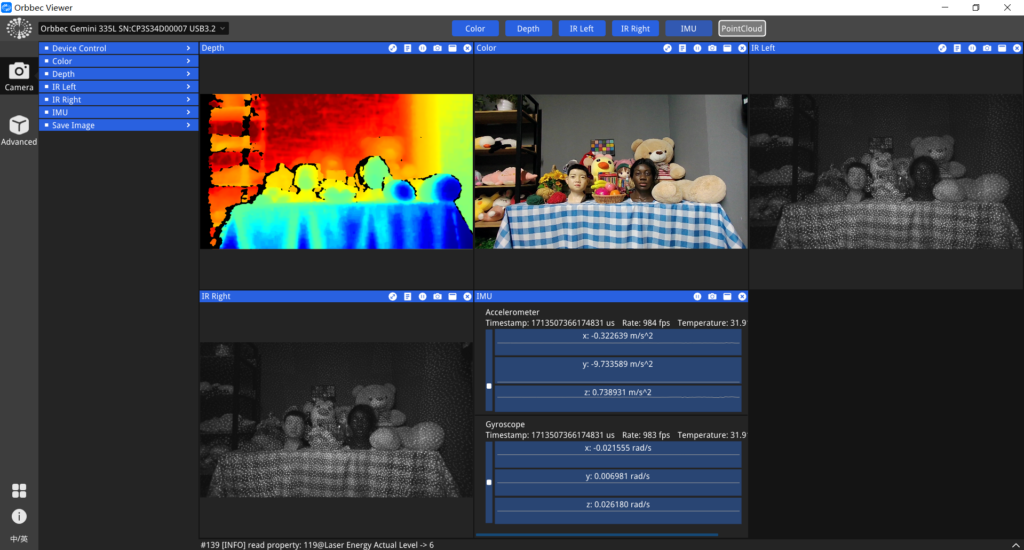Expand the Save Image section

[x=119, y=125]
